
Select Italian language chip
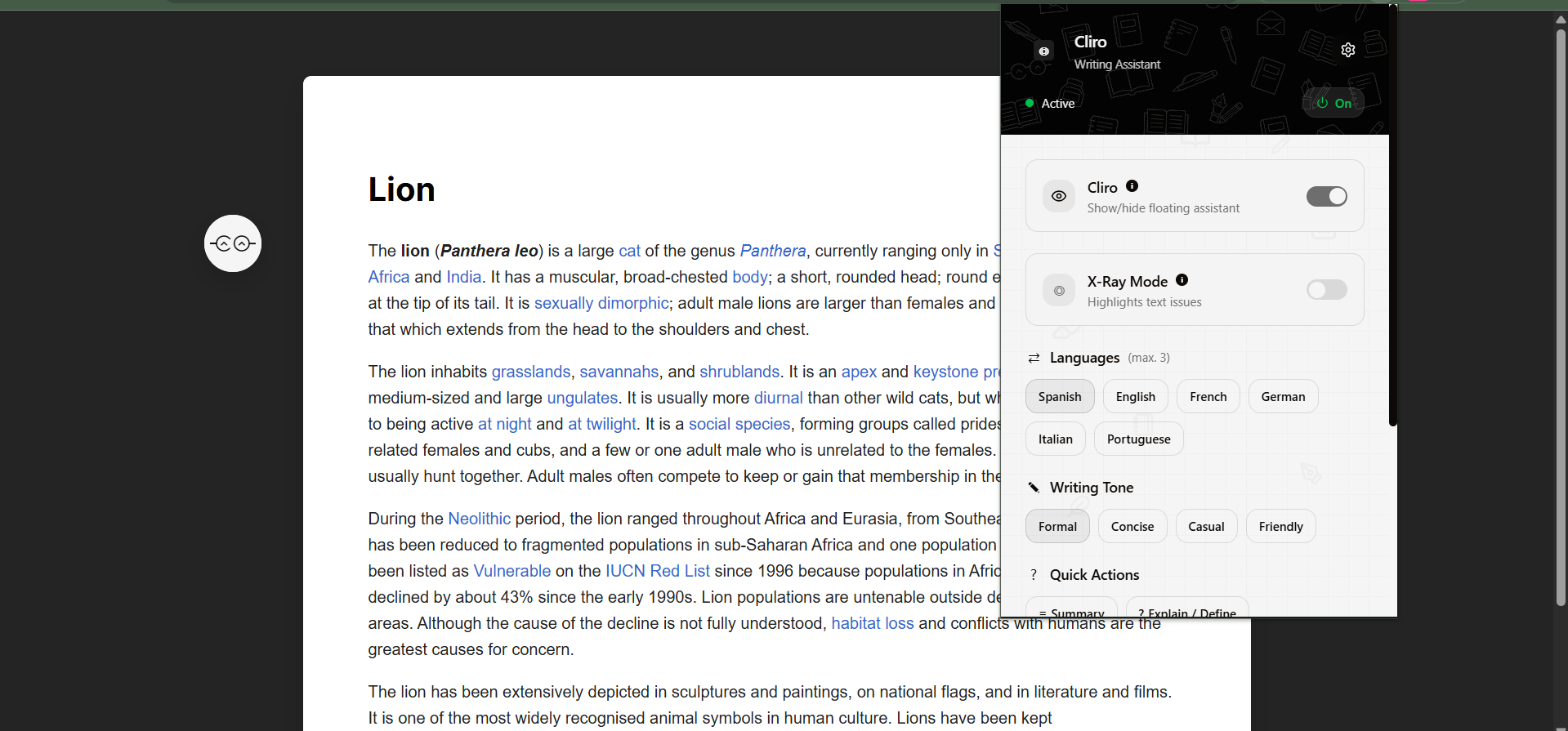click(1056, 439)
